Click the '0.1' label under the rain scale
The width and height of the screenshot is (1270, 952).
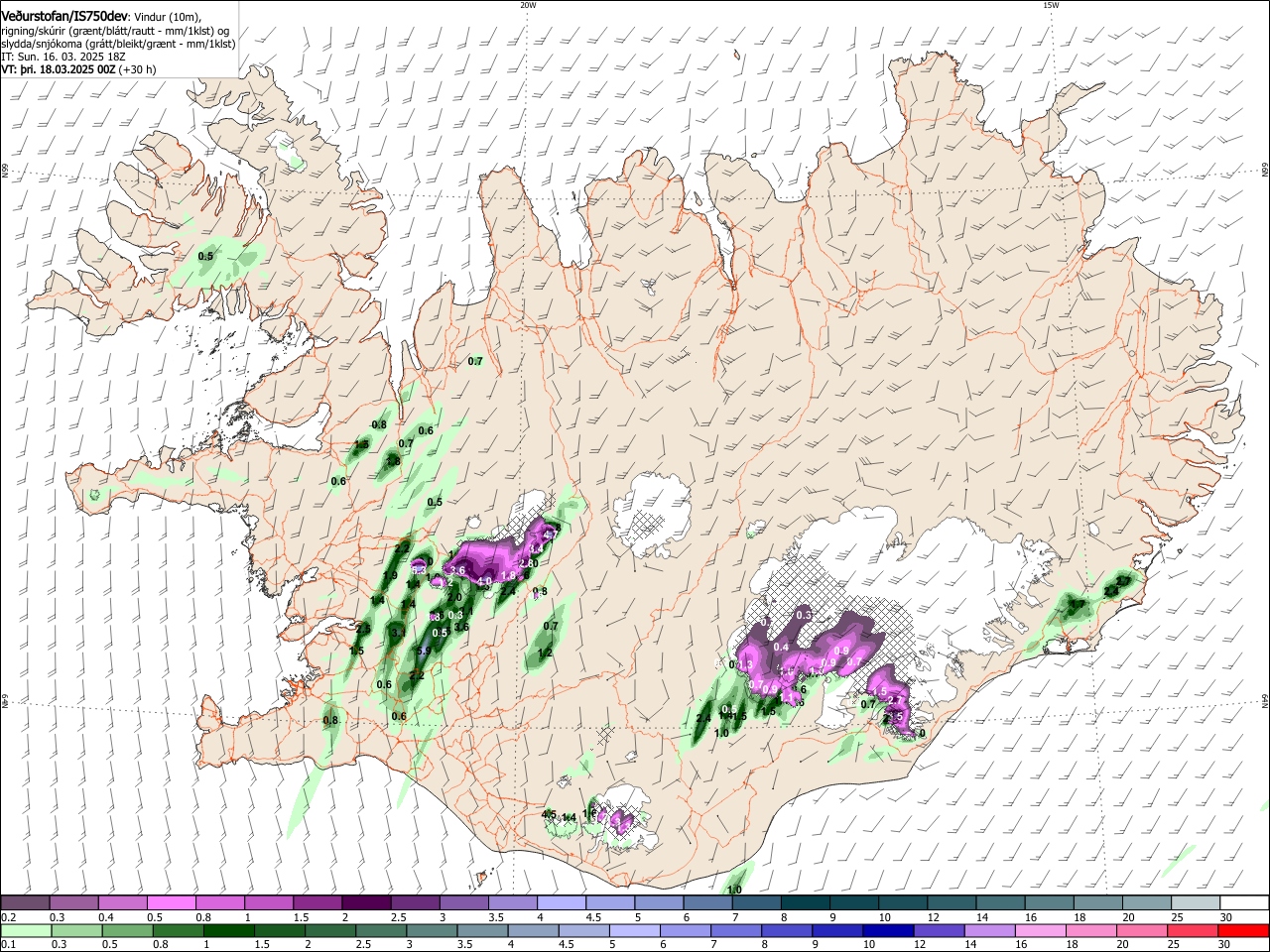[8, 946]
